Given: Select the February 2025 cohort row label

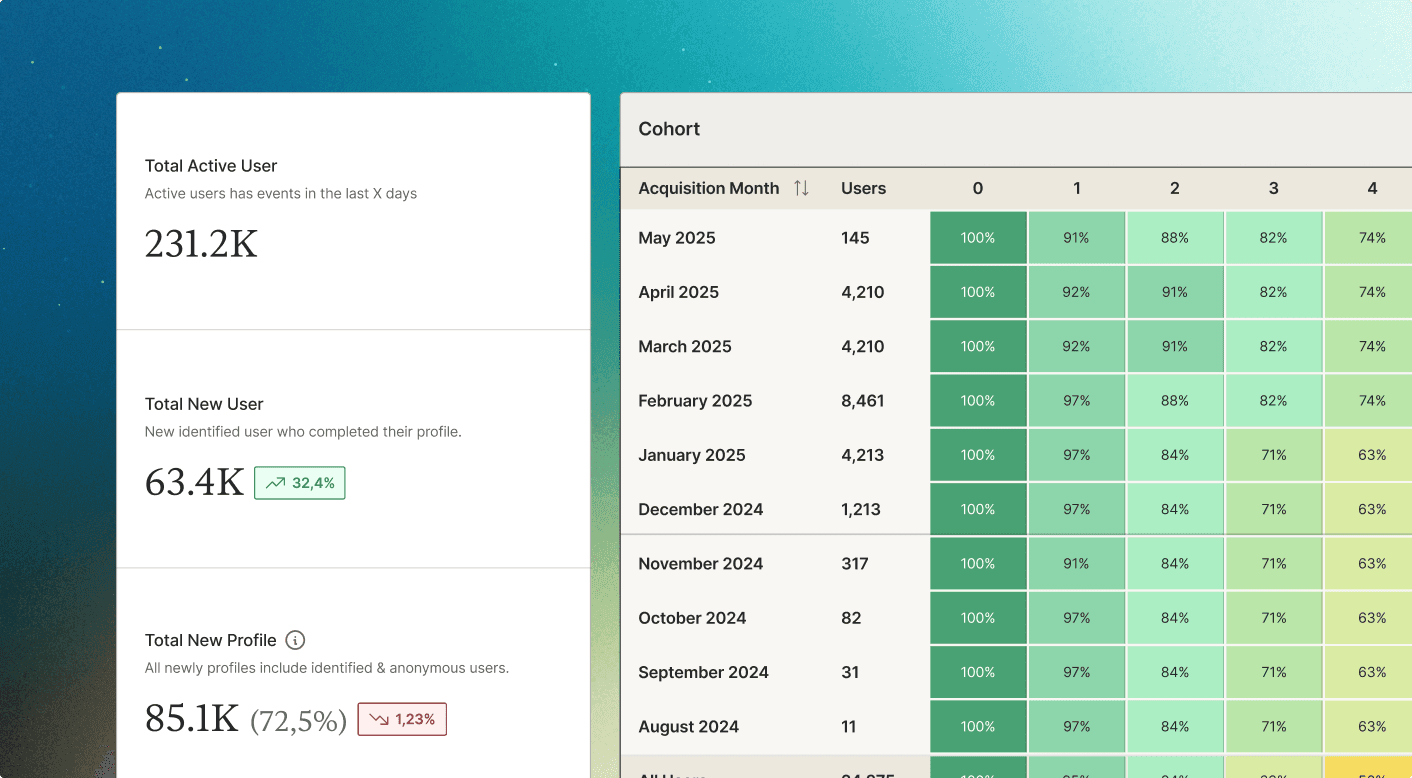Looking at the screenshot, I should coord(695,401).
